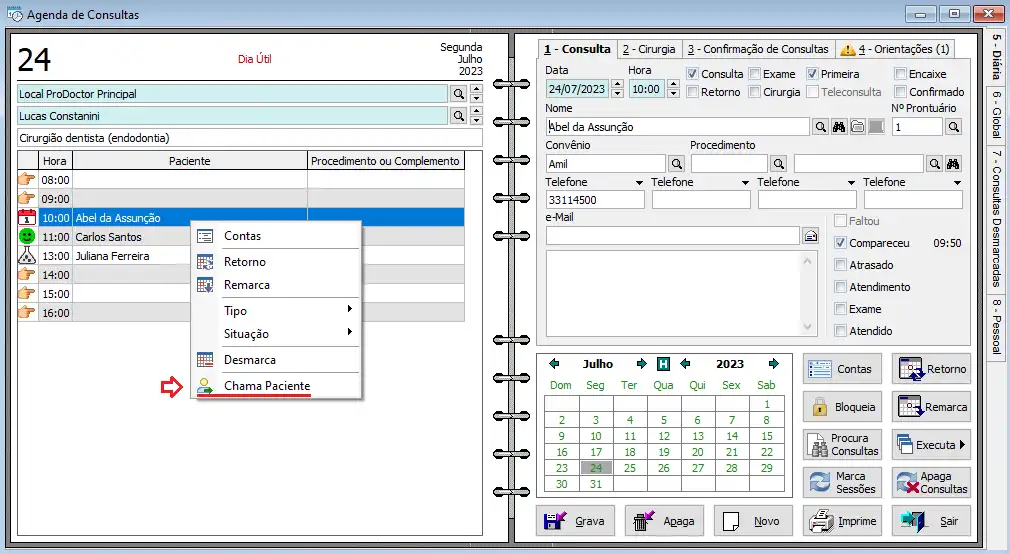This screenshot has height=554, width=1010.
Task: Go to next month after Julho
Action: [x=642, y=364]
